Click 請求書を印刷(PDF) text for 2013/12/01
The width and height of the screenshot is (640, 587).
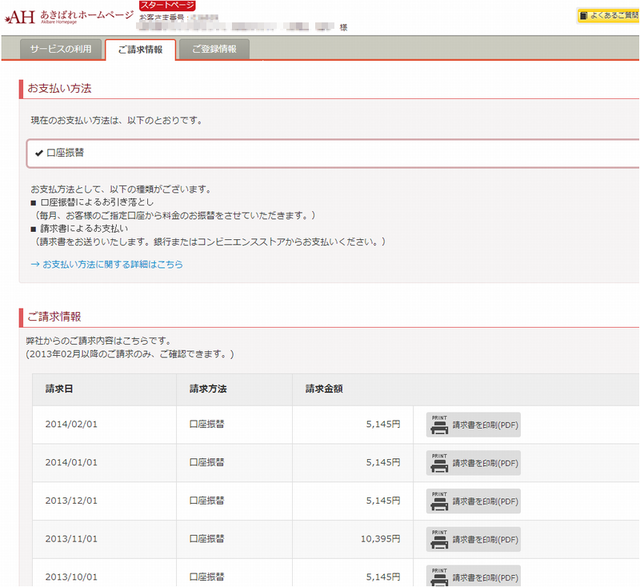[x=486, y=502]
